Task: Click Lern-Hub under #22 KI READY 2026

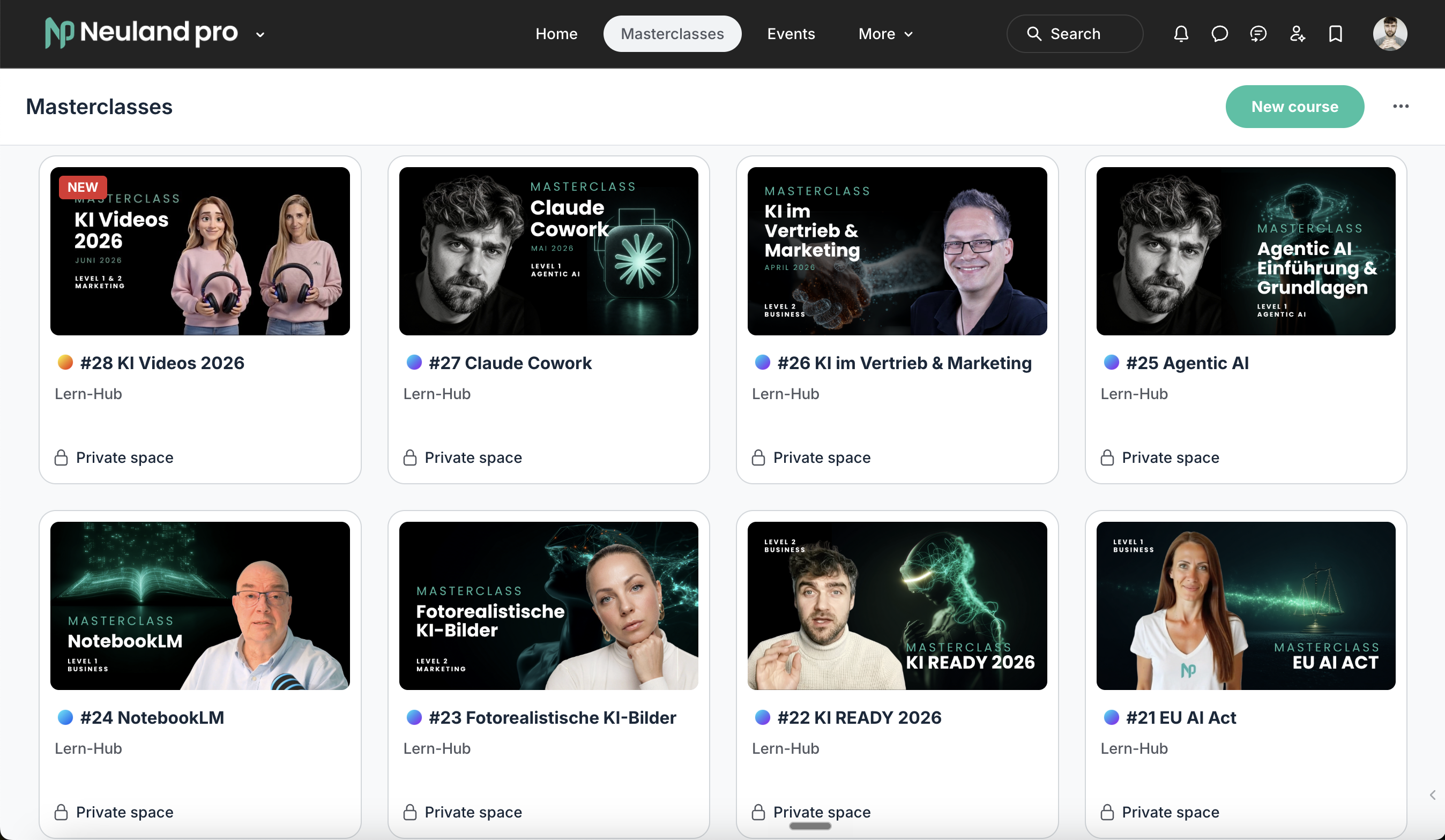Action: click(x=786, y=748)
